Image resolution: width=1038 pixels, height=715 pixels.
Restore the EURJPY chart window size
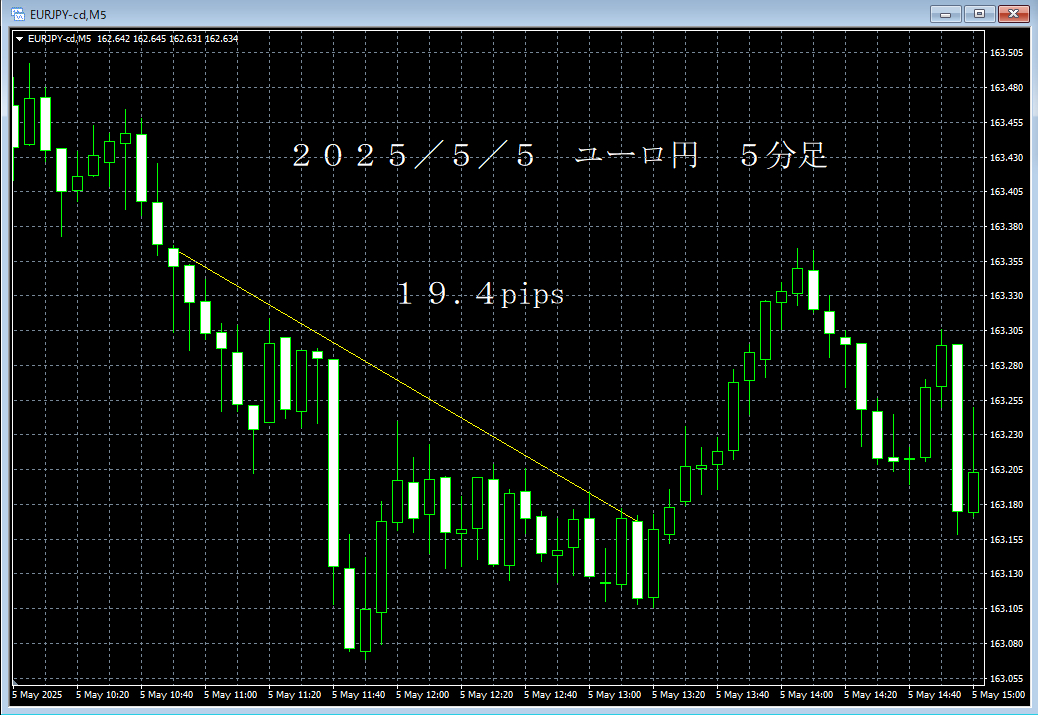point(979,14)
